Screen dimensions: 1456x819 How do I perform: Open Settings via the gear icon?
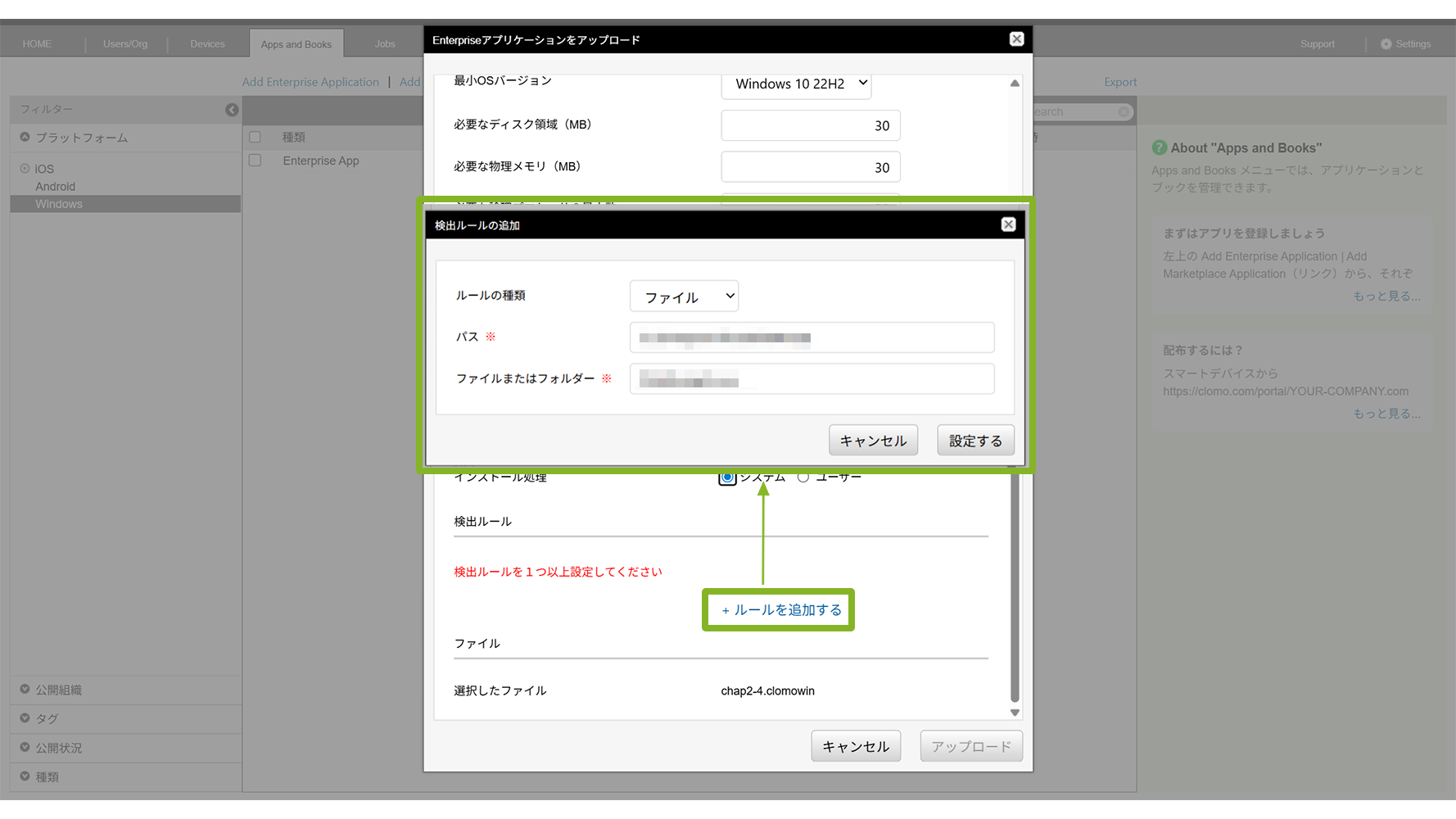[1386, 44]
